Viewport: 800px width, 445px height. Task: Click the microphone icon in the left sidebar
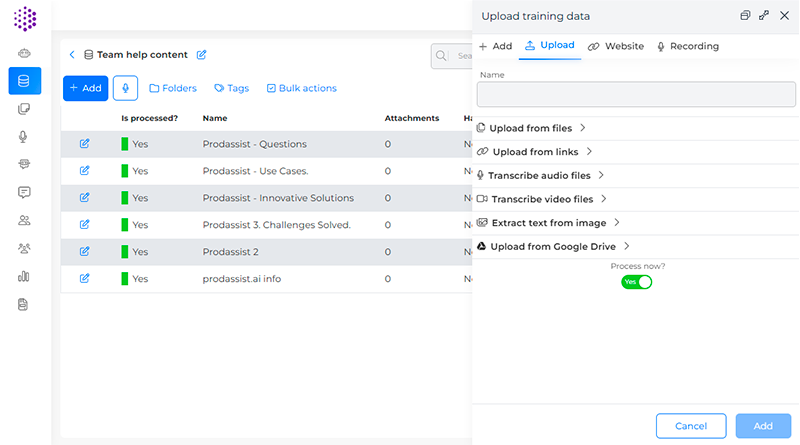(24, 137)
